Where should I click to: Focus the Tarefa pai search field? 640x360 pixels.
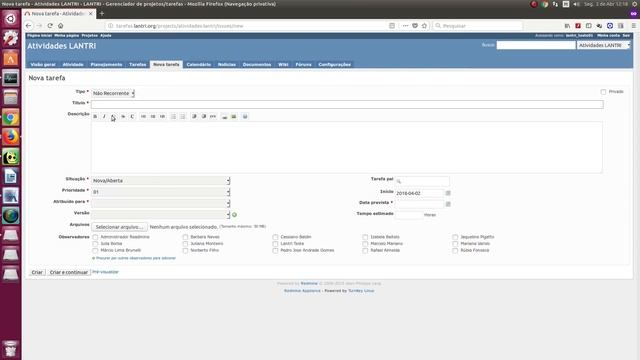pos(422,181)
